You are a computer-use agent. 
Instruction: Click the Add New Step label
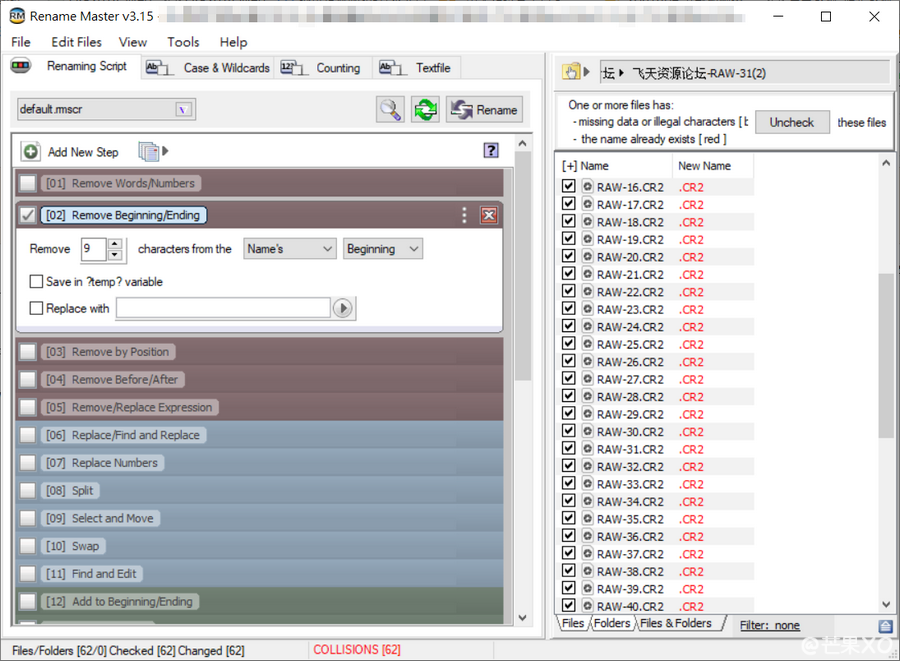pyautogui.click(x=83, y=152)
